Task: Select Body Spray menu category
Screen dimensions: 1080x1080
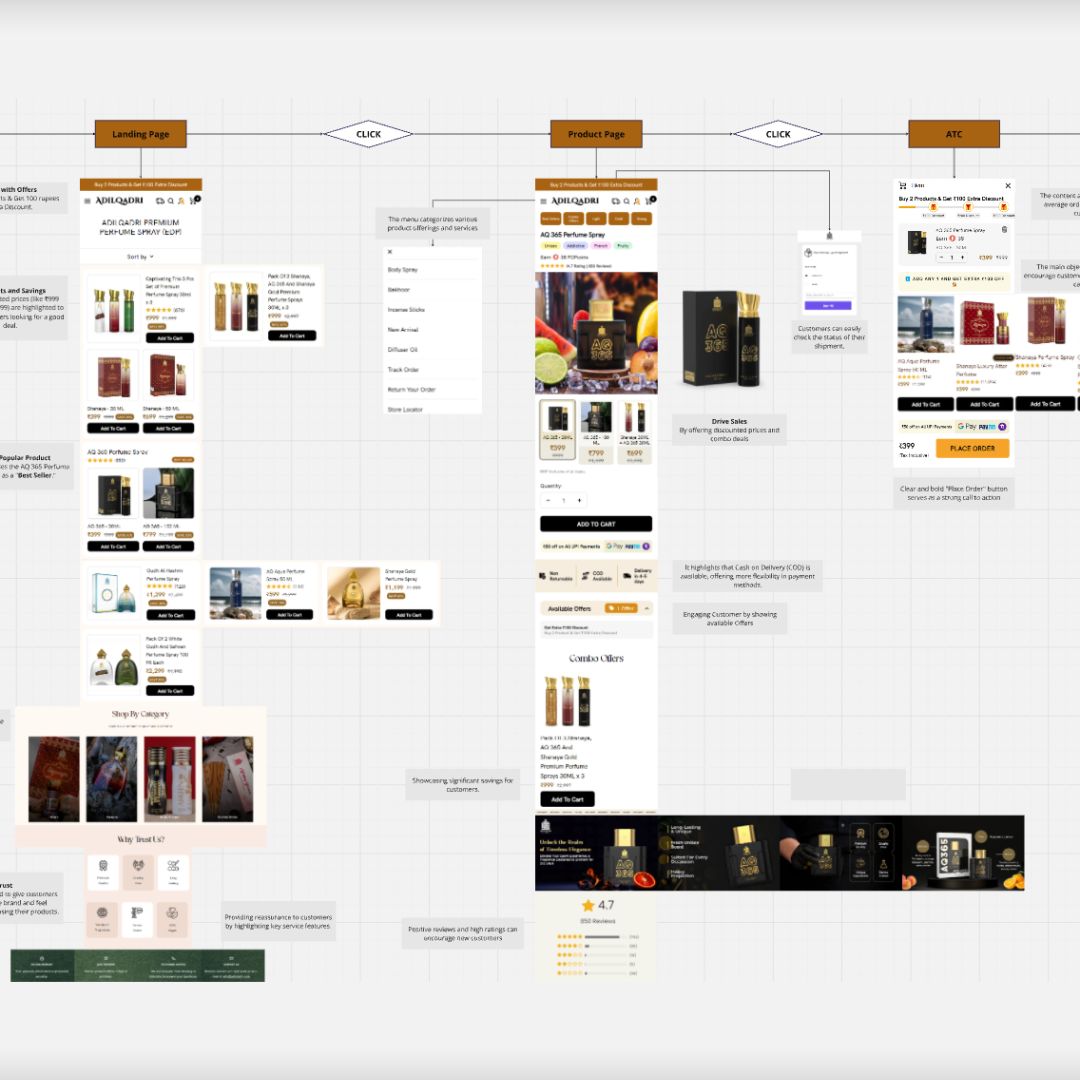Action: 403,270
